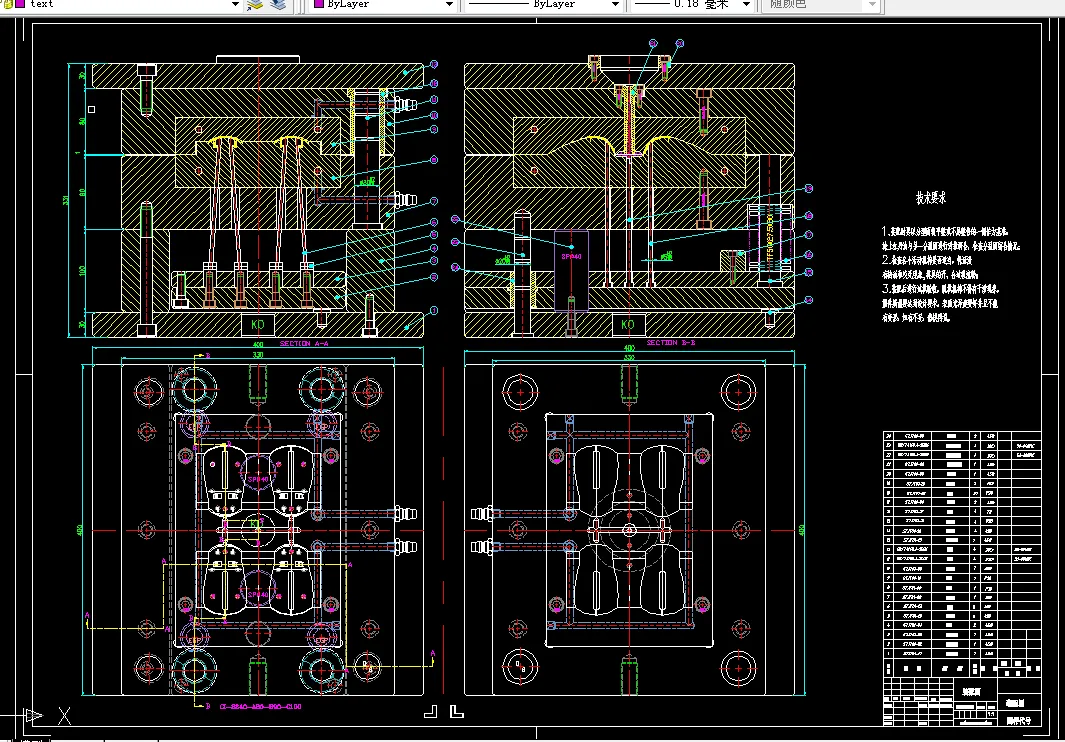The width and height of the screenshot is (1065, 742).
Task: Select the "SECTION A-A" caption text
Action: 304,343
